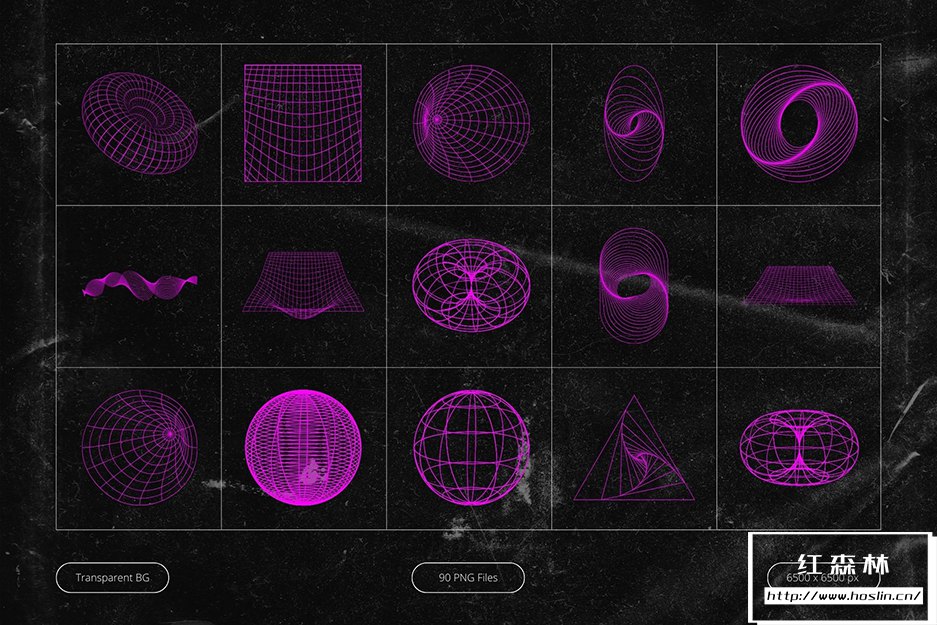Click the horn torus in bottom-right cell
The height and width of the screenshot is (625, 937).
[800, 448]
